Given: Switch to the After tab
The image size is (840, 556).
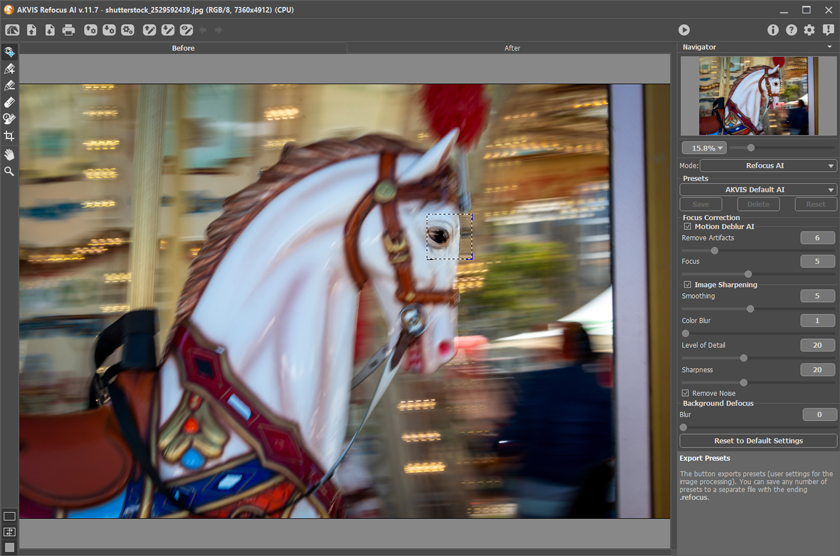Looking at the screenshot, I should pos(512,48).
